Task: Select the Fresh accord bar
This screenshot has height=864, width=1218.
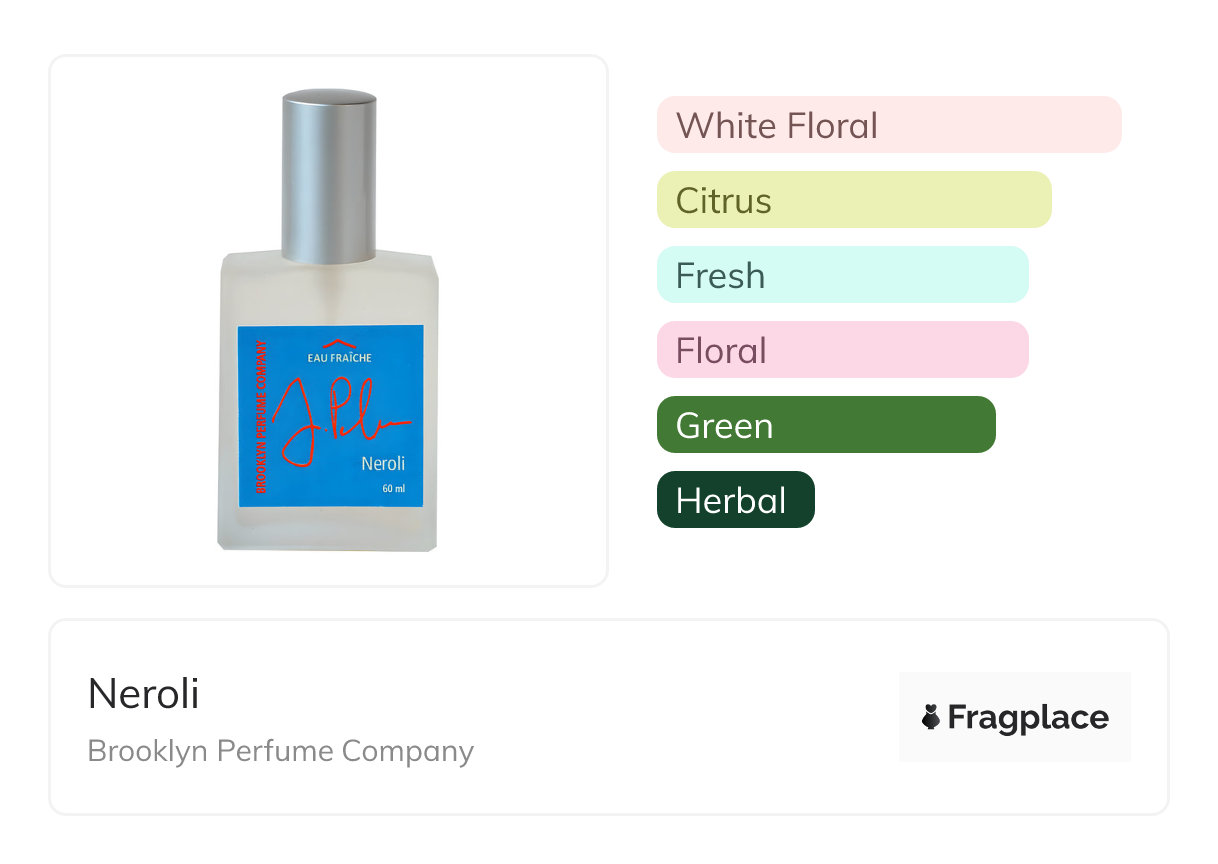Action: pos(842,275)
